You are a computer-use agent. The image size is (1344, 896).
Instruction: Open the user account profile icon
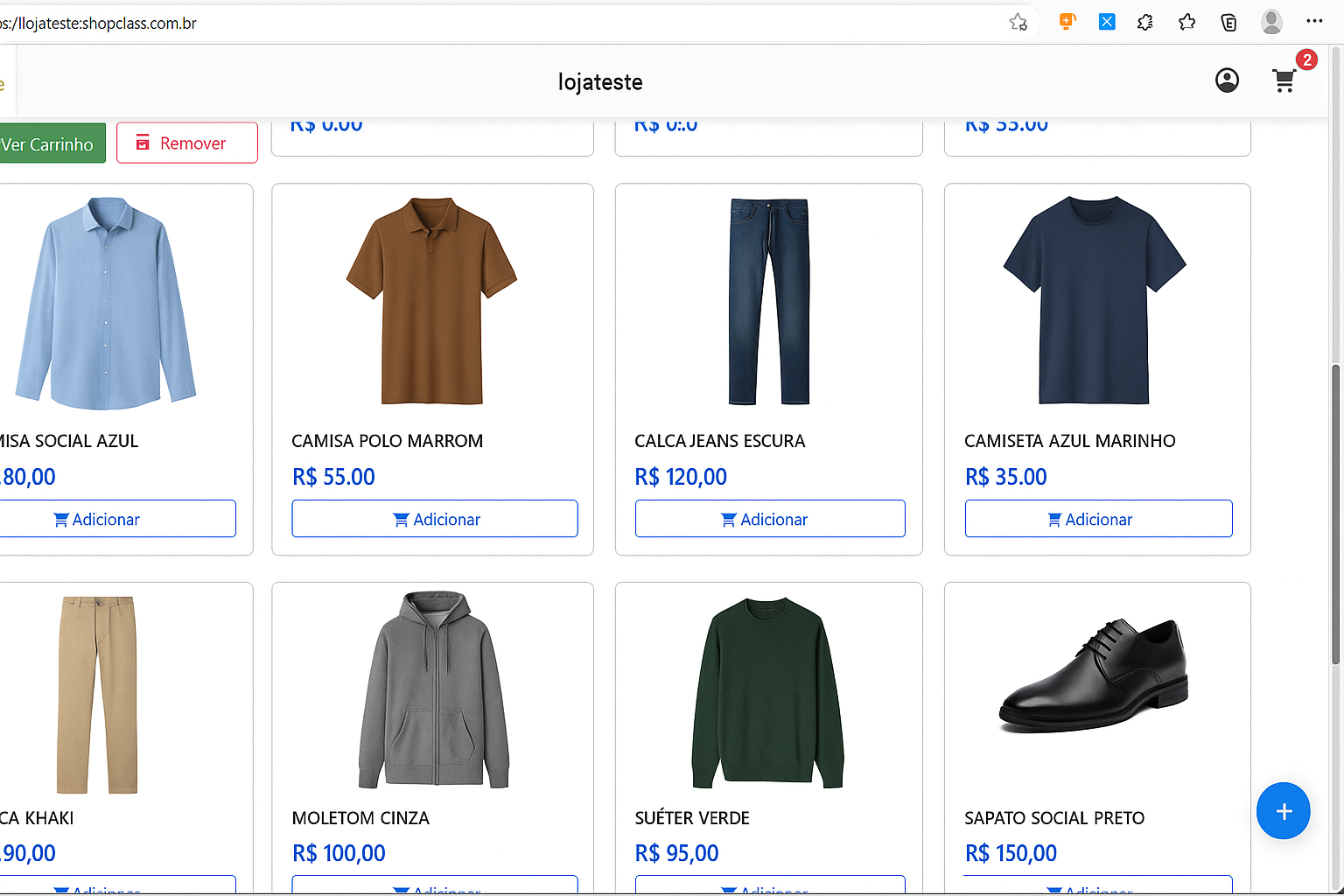click(1227, 81)
